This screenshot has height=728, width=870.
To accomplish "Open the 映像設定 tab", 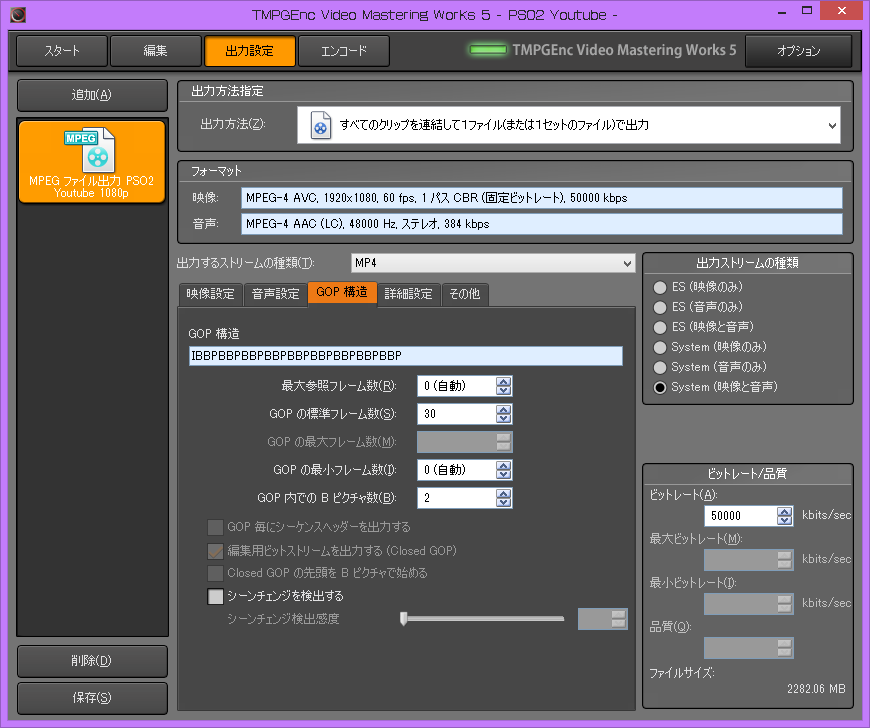I will 210,294.
